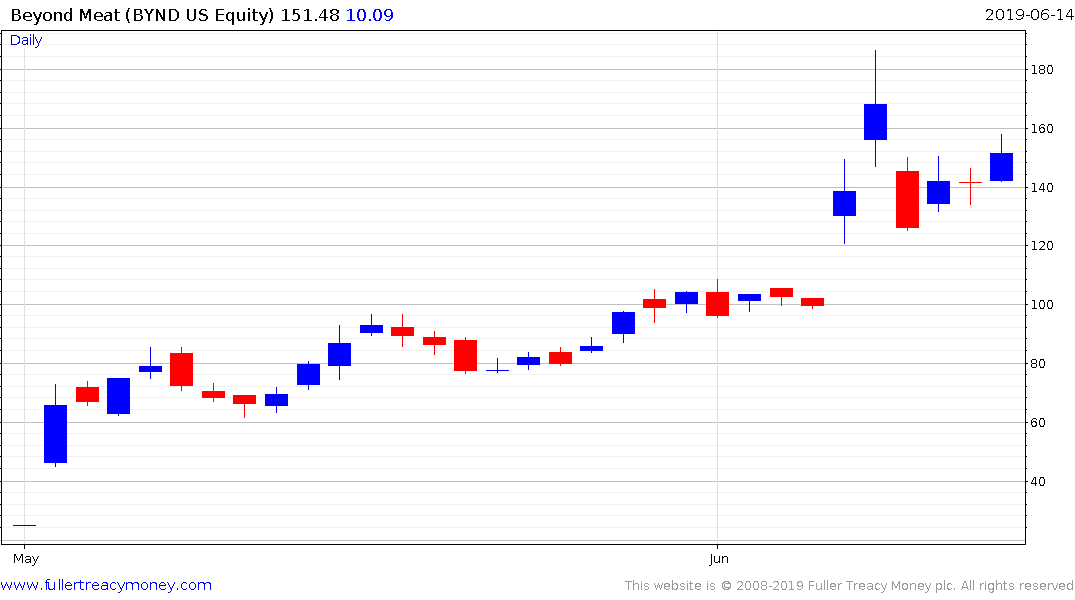Click the date 2019-06-14
This screenshot has height=600, width=1075.
coord(1029,15)
